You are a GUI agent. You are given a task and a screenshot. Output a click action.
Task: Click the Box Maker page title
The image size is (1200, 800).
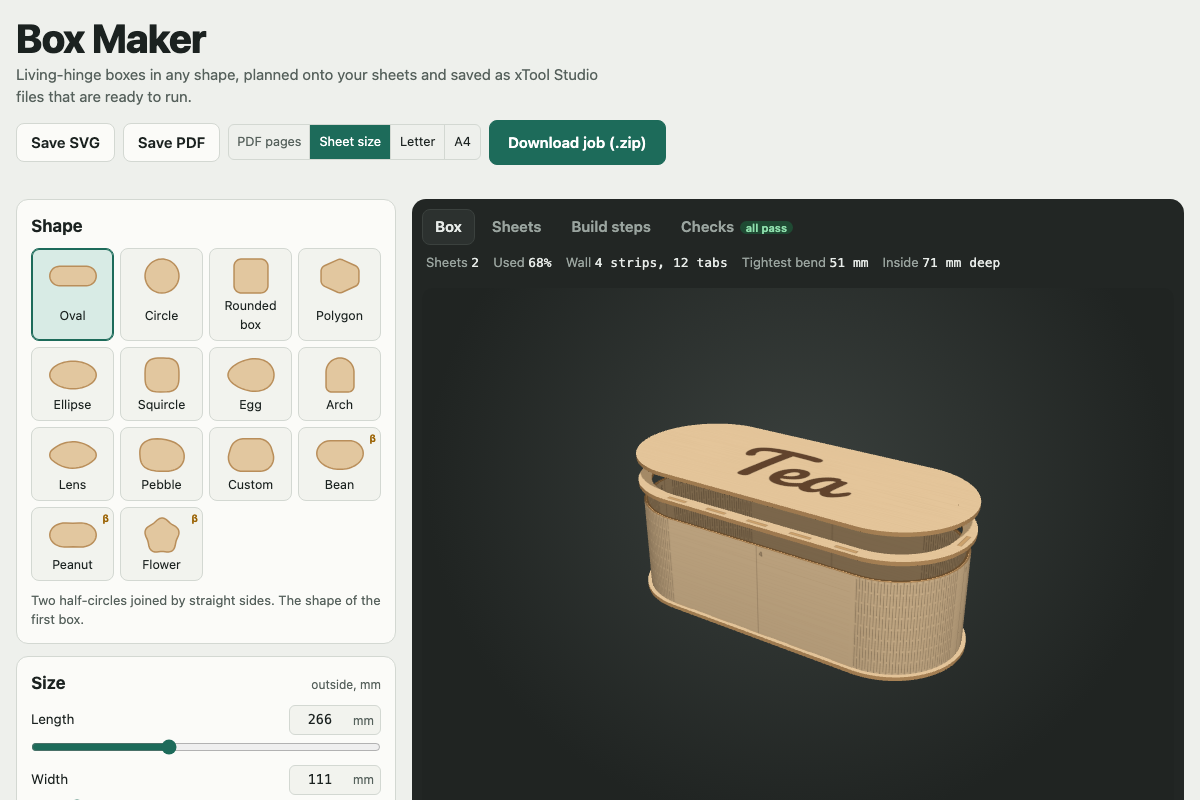point(111,39)
